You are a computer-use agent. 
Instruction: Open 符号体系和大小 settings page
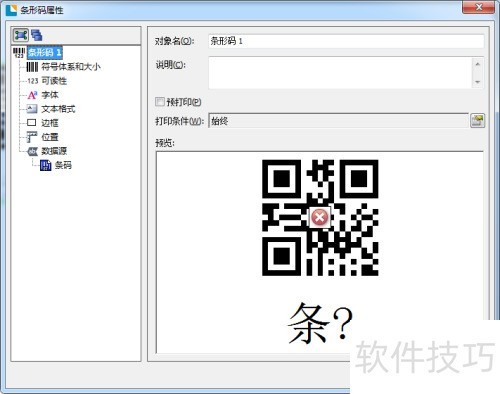click(x=71, y=67)
